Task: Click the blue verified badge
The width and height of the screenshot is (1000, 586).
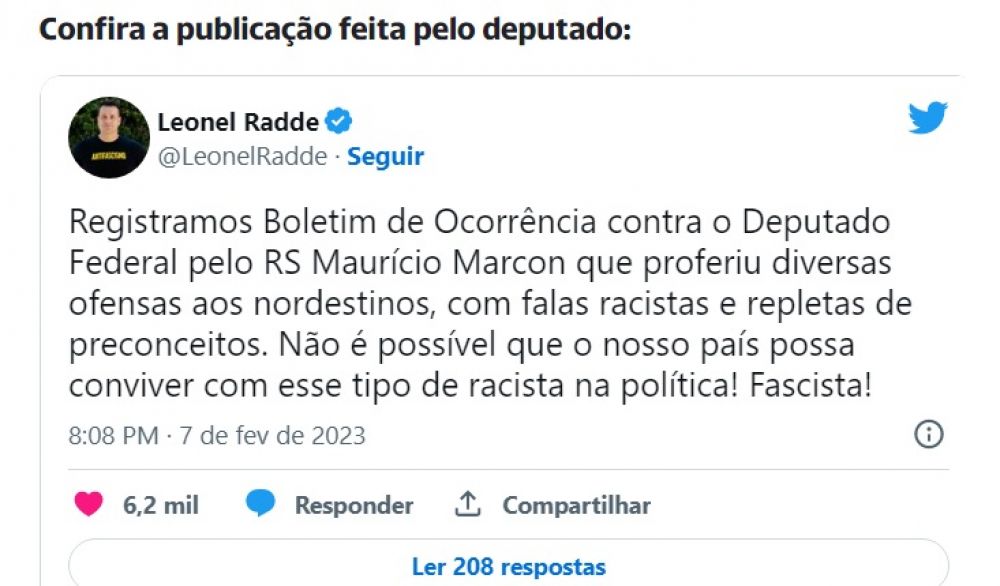Action: pos(339,123)
